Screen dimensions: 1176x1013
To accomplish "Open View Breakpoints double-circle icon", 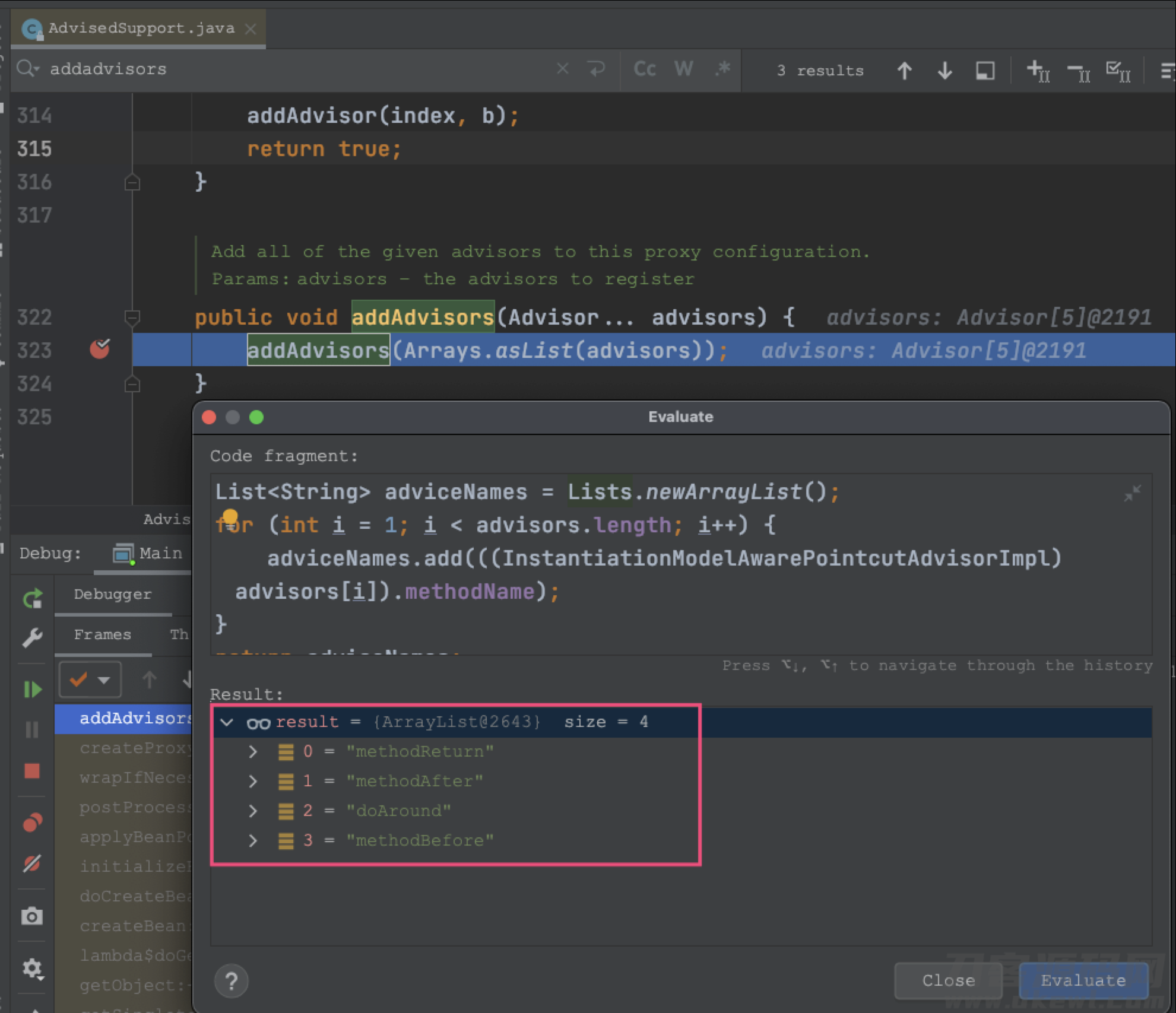I will 33,823.
